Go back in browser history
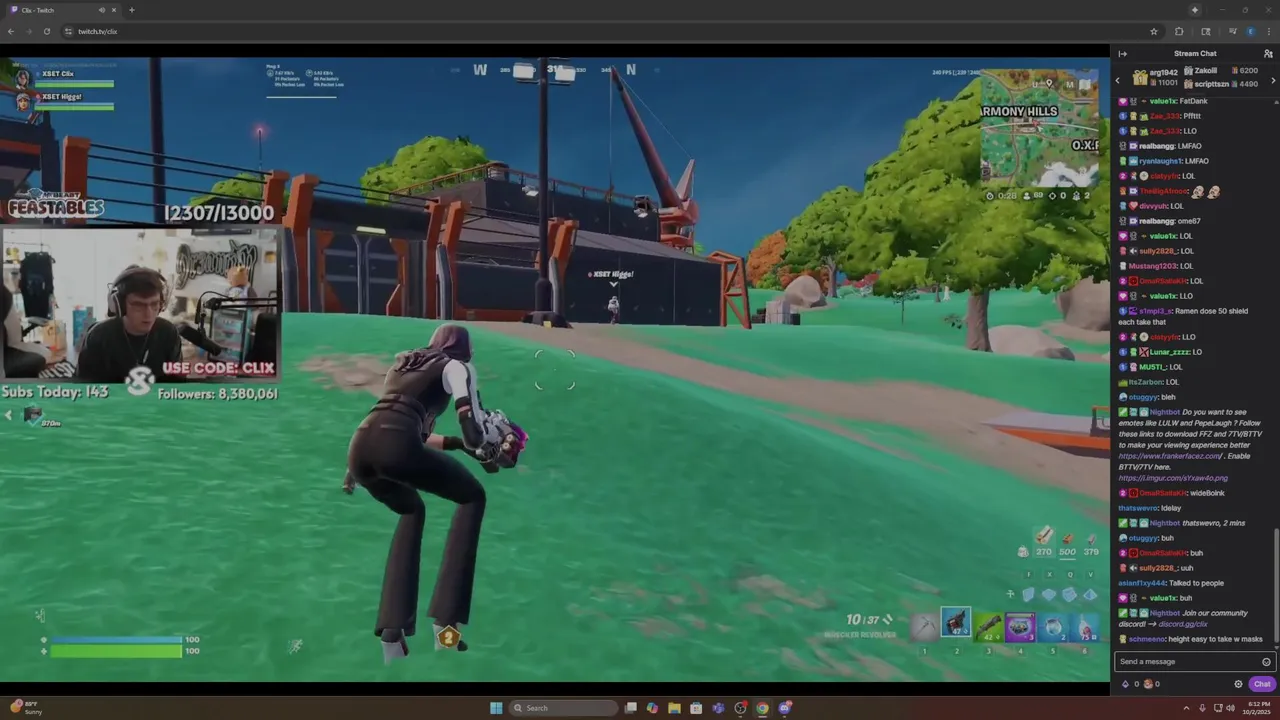1280x720 pixels. click(x=10, y=31)
